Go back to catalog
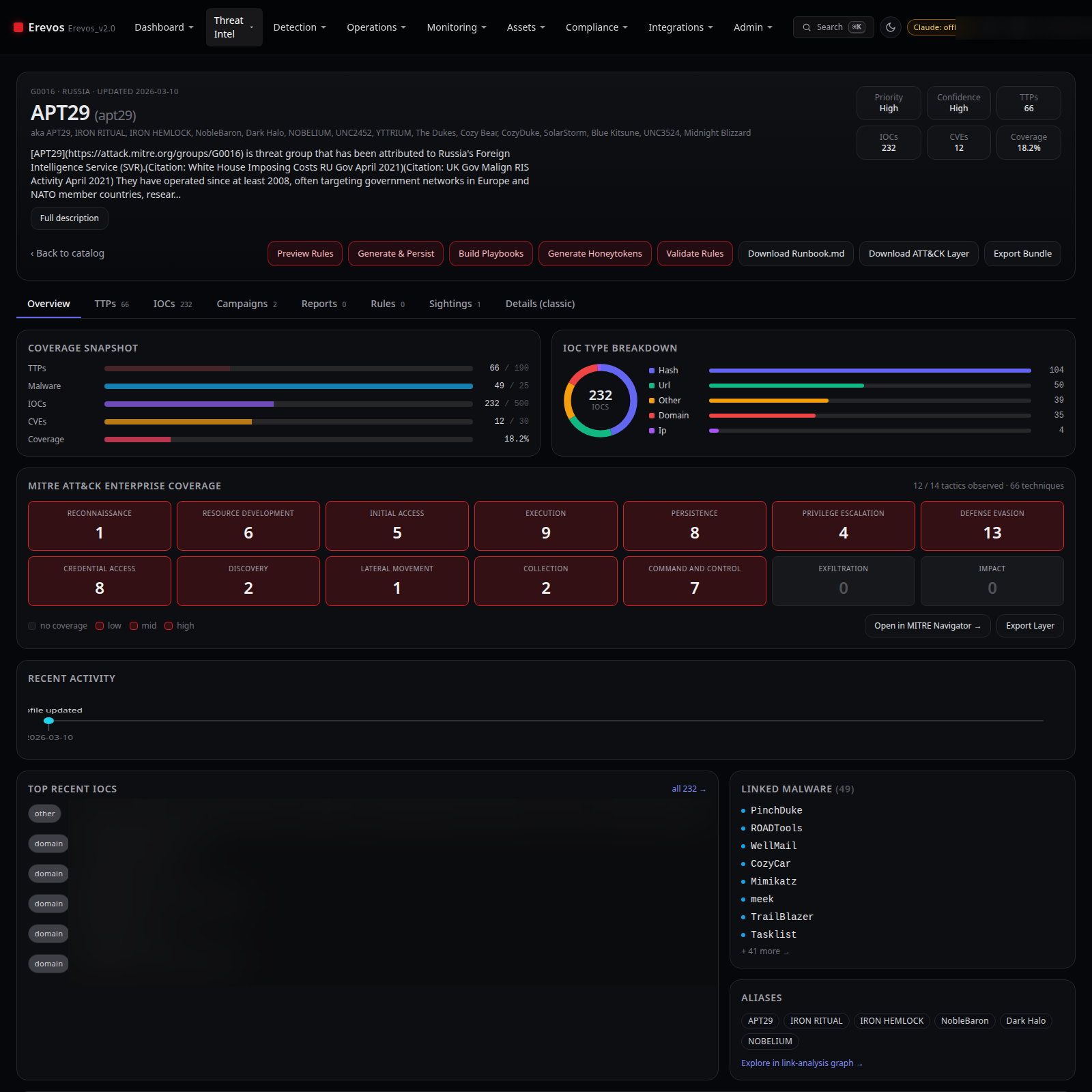1092x1092 pixels. tap(68, 253)
